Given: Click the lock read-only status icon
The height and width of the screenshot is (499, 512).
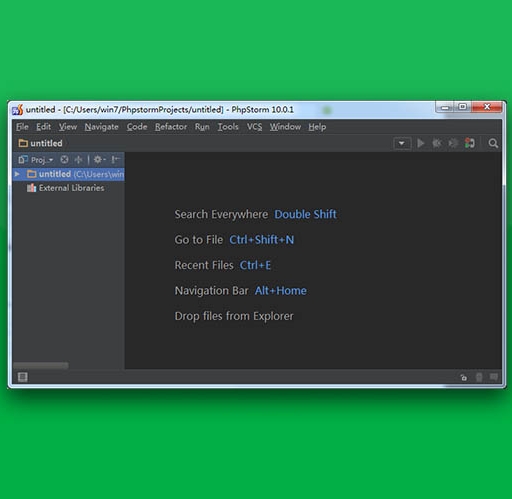Looking at the screenshot, I should click(464, 377).
